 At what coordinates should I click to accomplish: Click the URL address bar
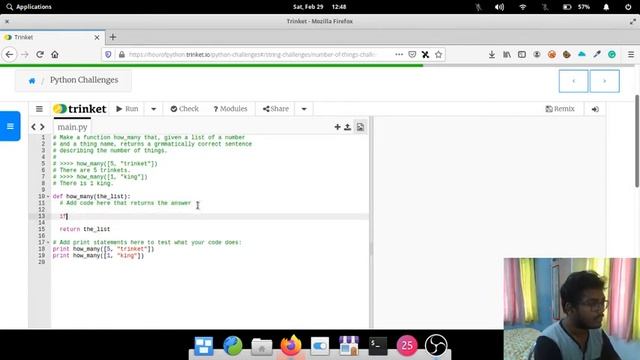click(252, 54)
